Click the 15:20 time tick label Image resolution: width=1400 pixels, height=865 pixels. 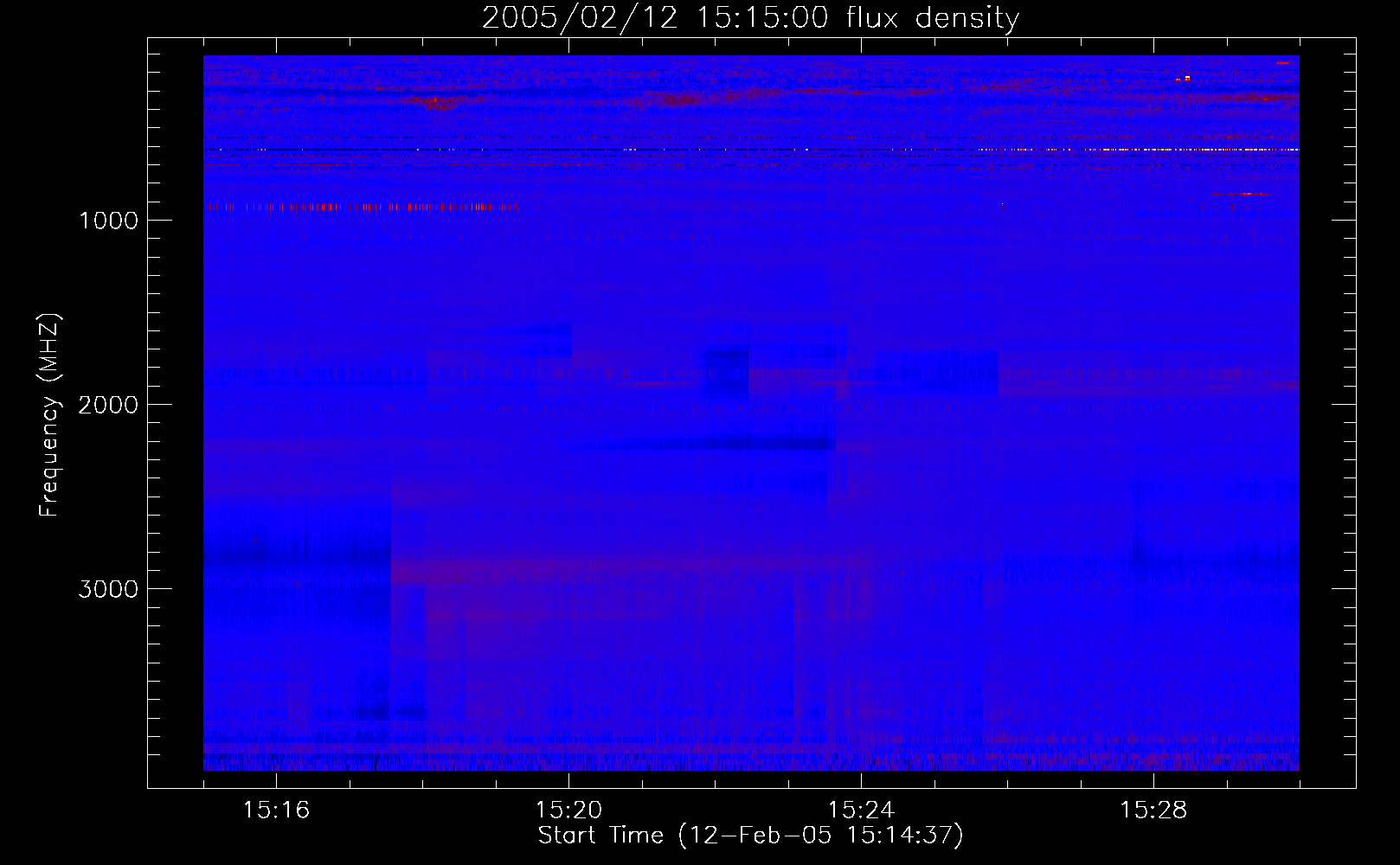click(x=568, y=811)
